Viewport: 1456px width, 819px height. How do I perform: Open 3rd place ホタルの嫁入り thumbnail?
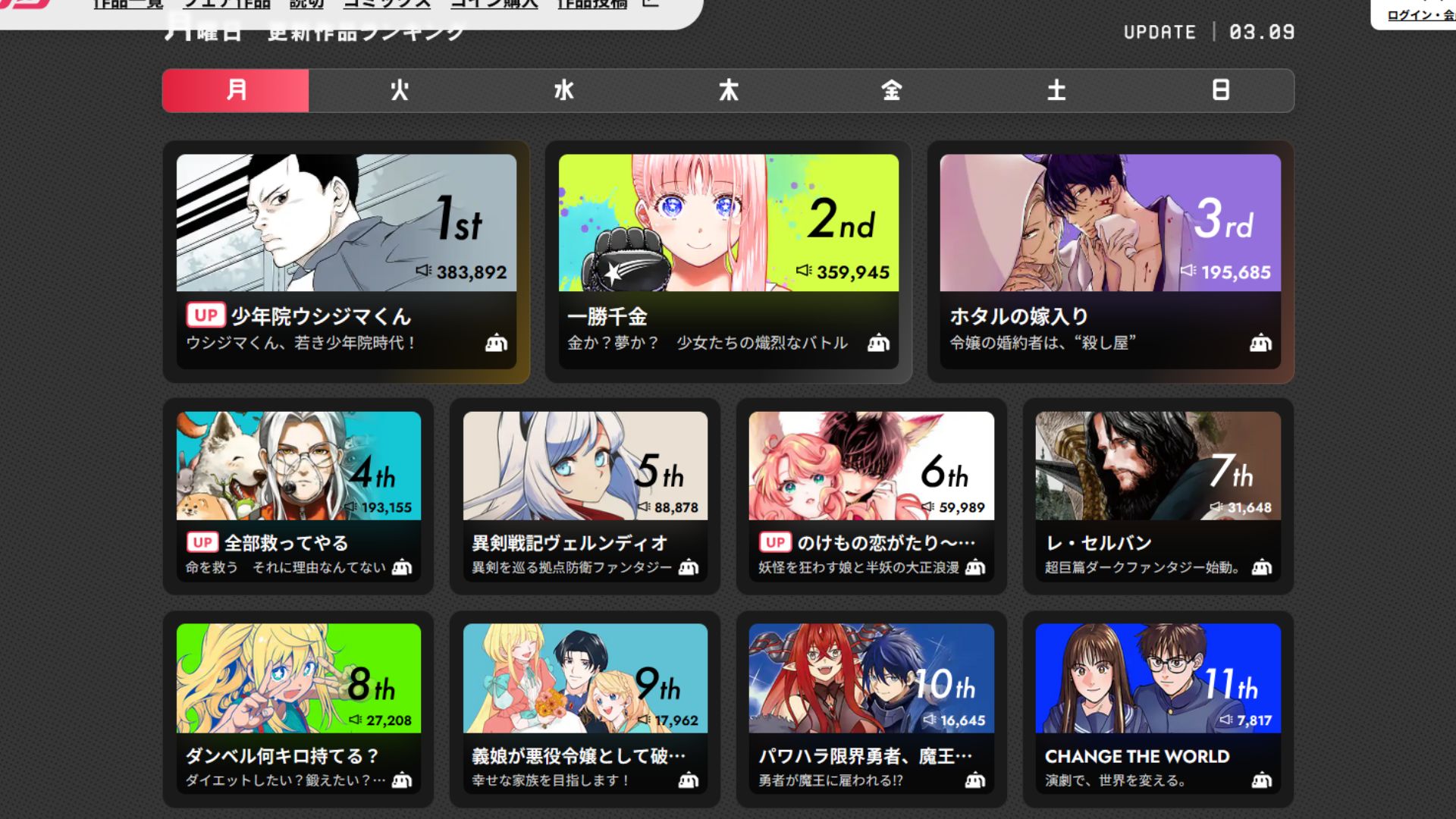click(1110, 222)
